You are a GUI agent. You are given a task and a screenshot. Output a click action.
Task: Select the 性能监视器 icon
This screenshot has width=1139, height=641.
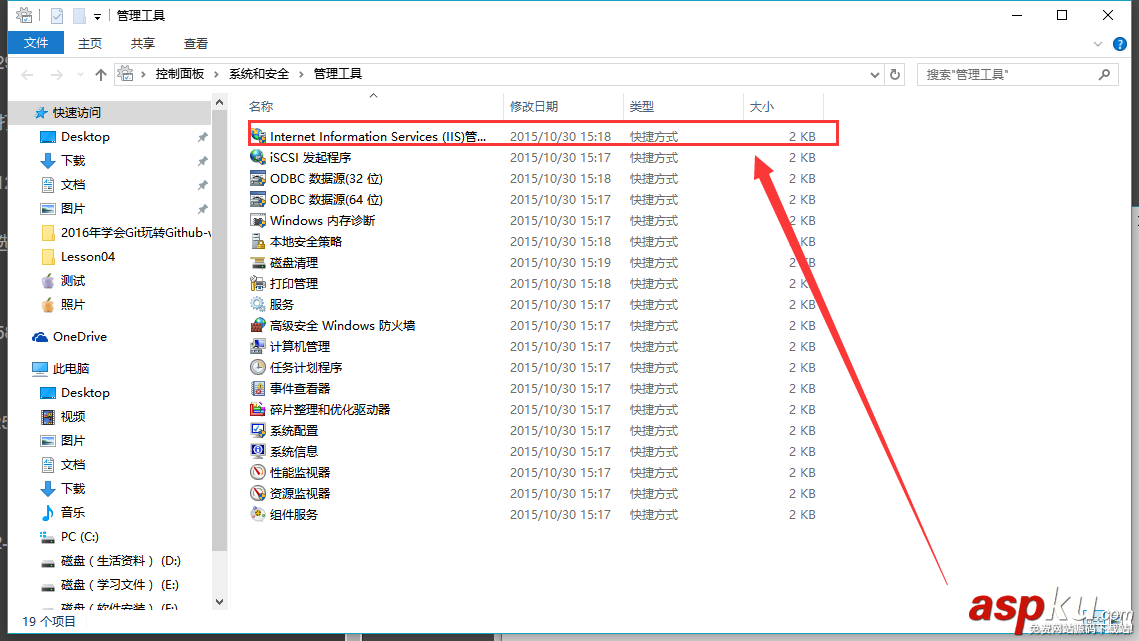click(258, 472)
